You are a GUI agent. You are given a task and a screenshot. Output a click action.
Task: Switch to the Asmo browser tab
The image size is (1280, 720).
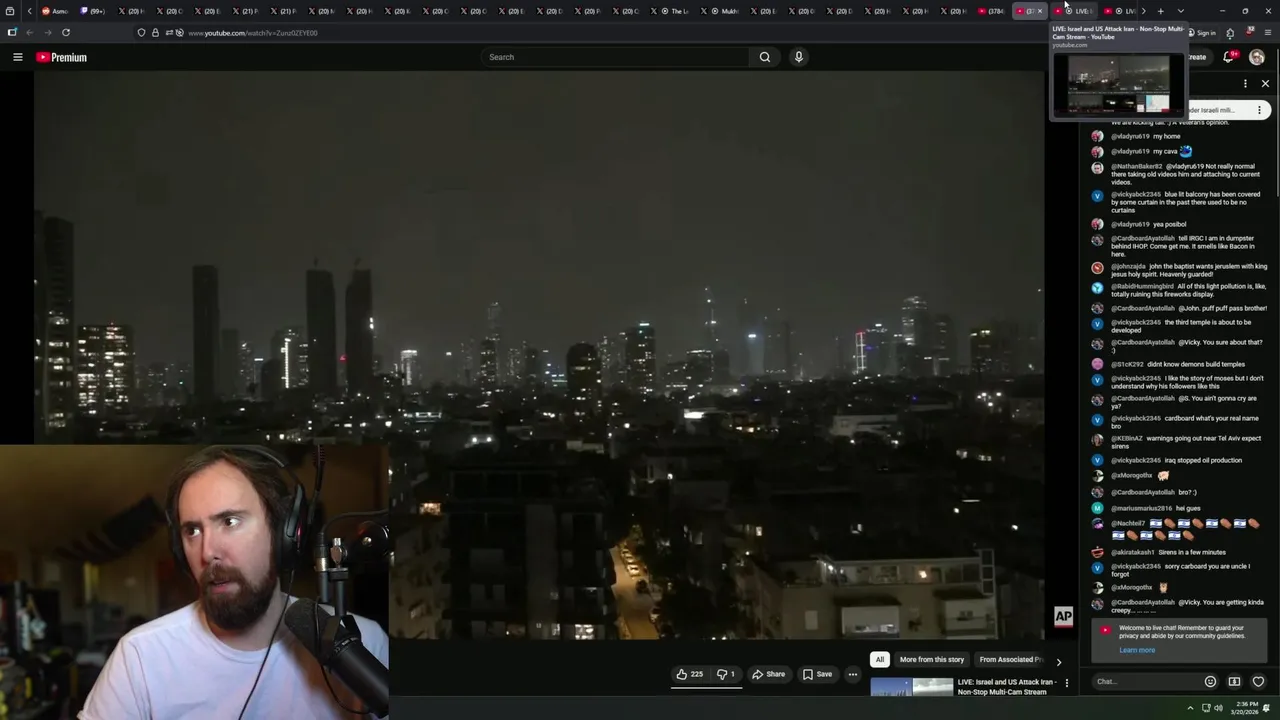click(x=55, y=11)
